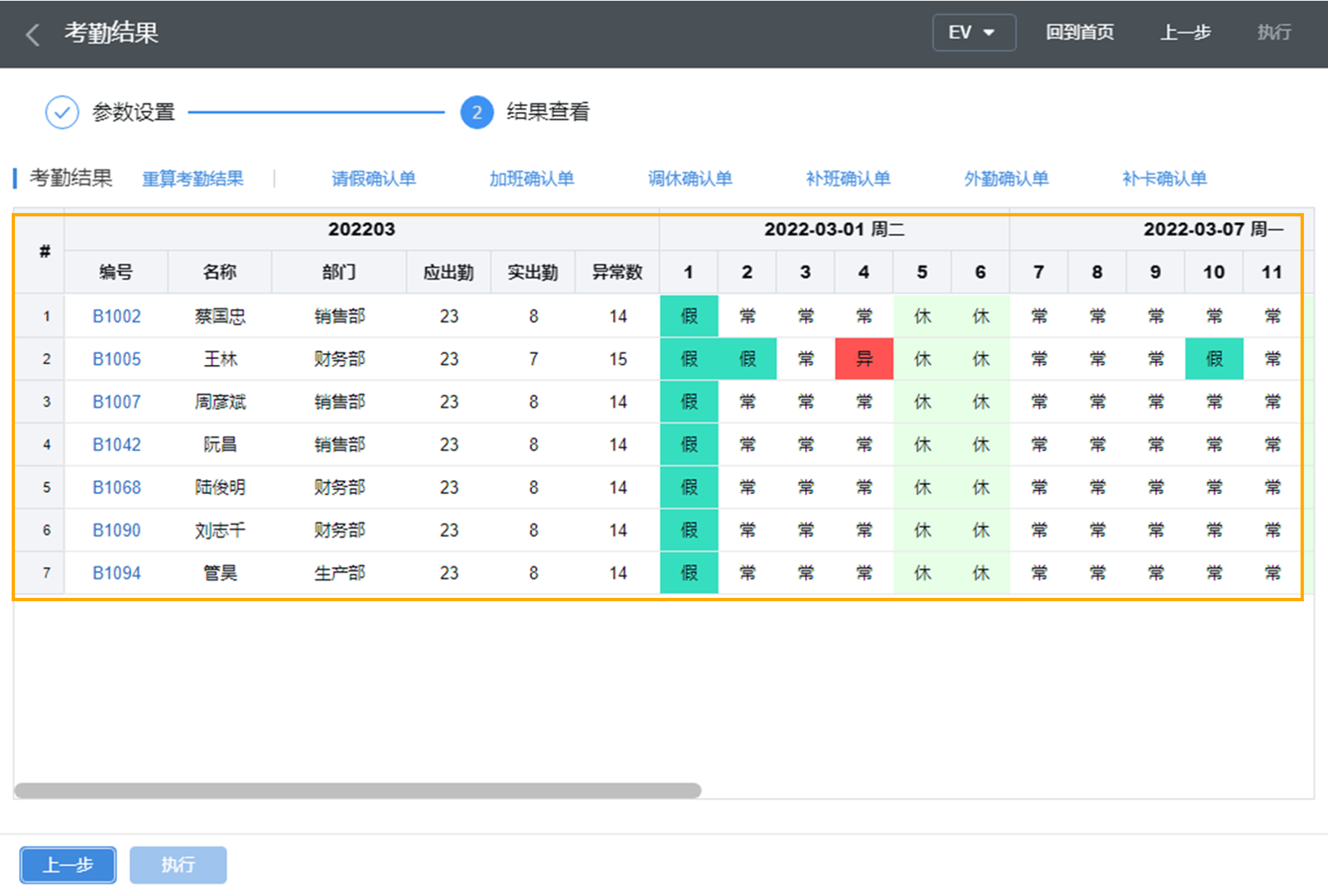Click employee code B1002
Screen dimensions: 1328x896
tap(117, 316)
